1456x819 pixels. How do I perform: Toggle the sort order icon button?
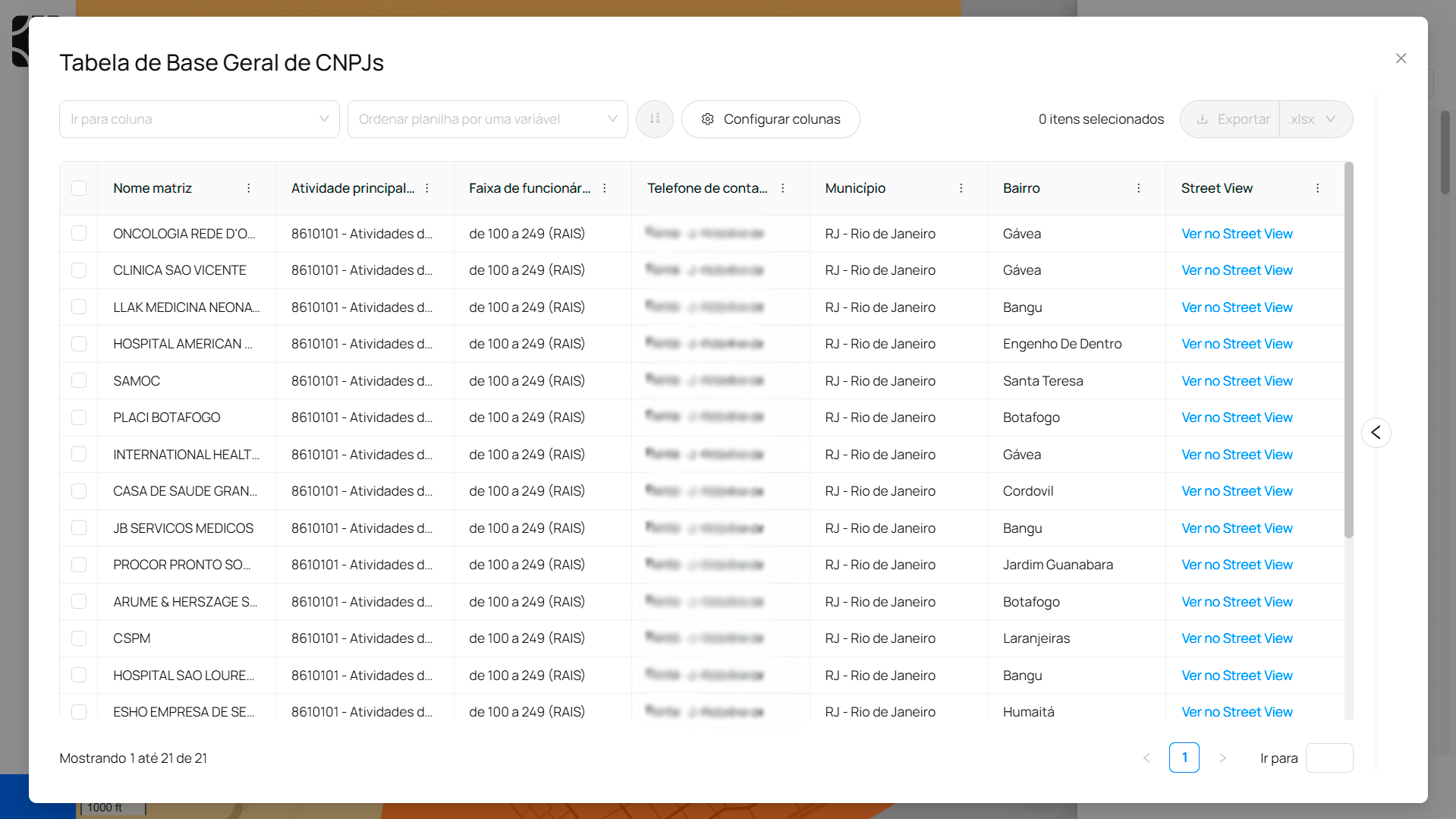(655, 119)
